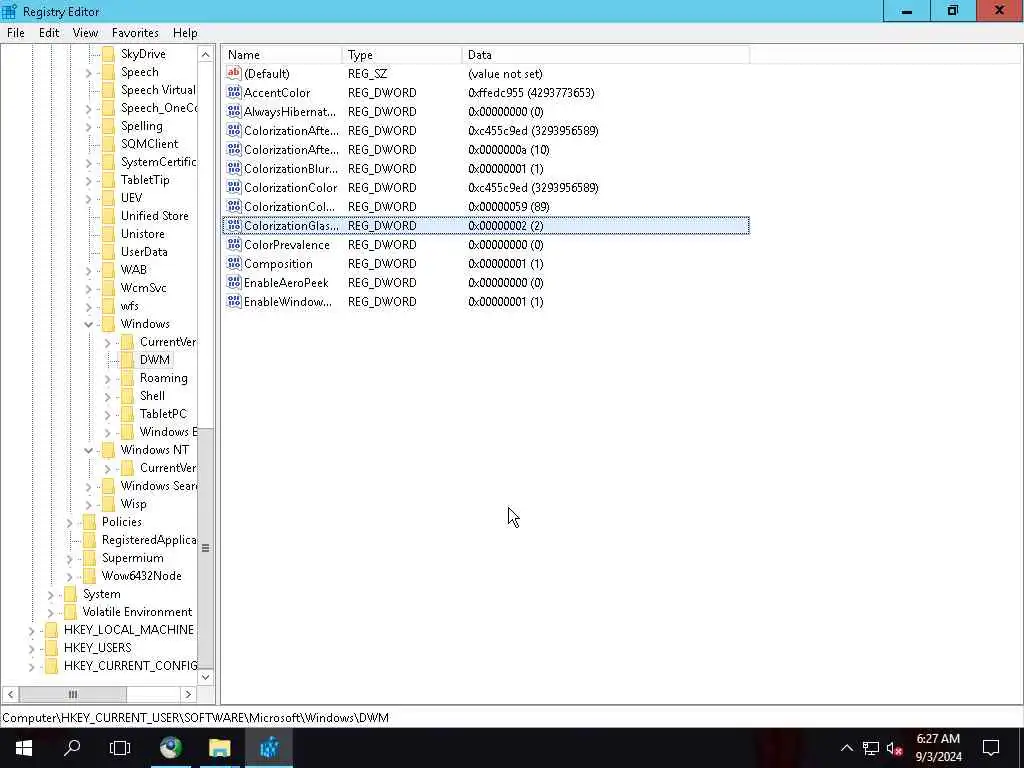The width and height of the screenshot is (1024, 768).
Task: Click the tree scroll up arrow
Action: click(x=205, y=55)
